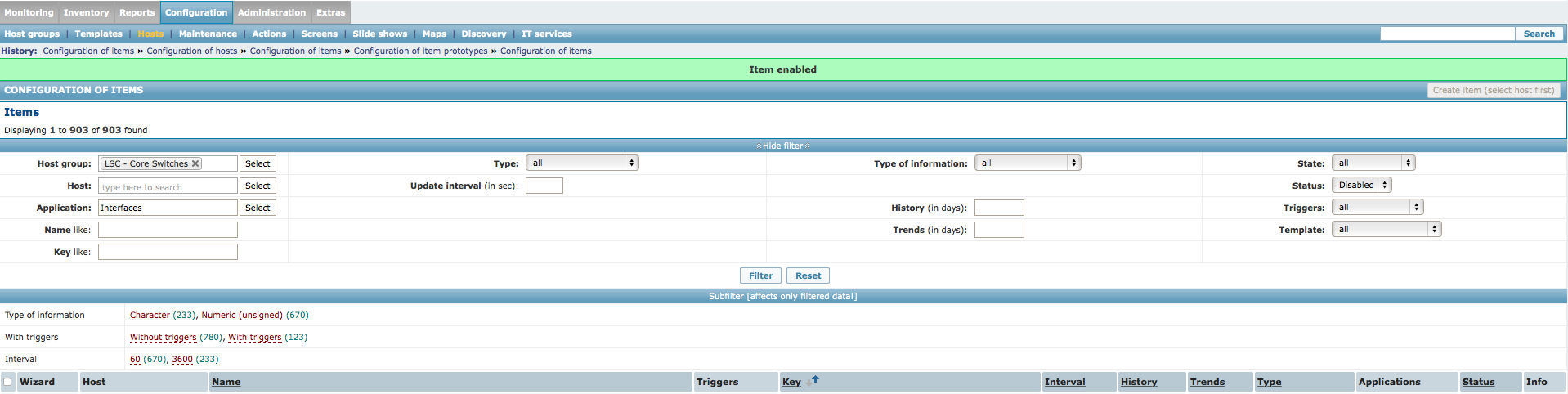
Task: Open Configuration of hosts history link
Action: pos(192,51)
